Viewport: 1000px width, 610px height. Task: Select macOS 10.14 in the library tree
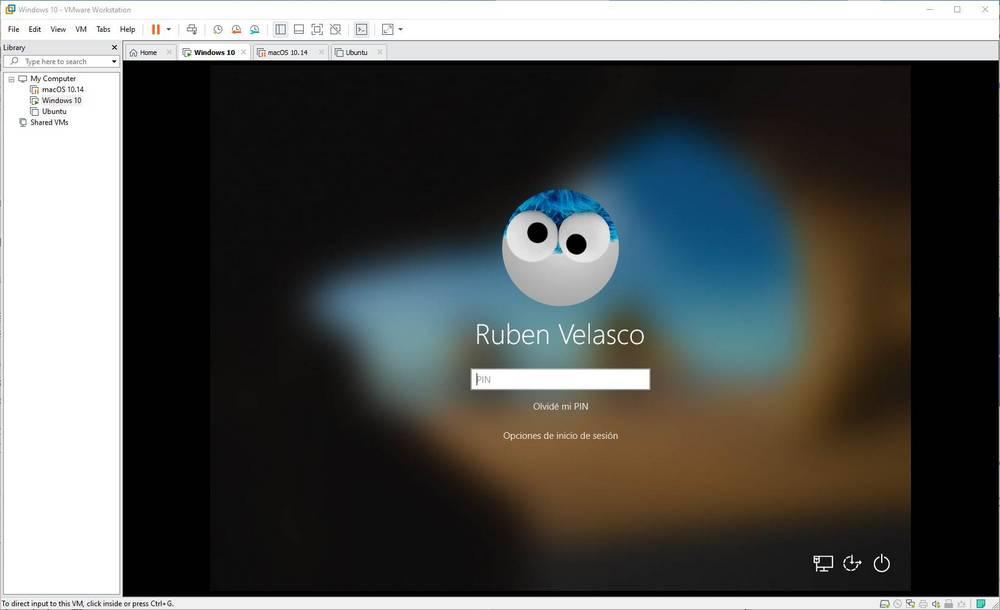62,89
